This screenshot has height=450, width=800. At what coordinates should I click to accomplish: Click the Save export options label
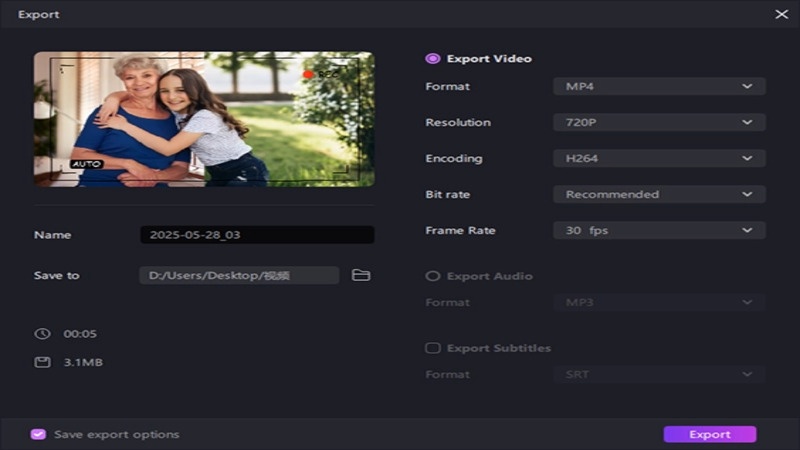pos(117,434)
